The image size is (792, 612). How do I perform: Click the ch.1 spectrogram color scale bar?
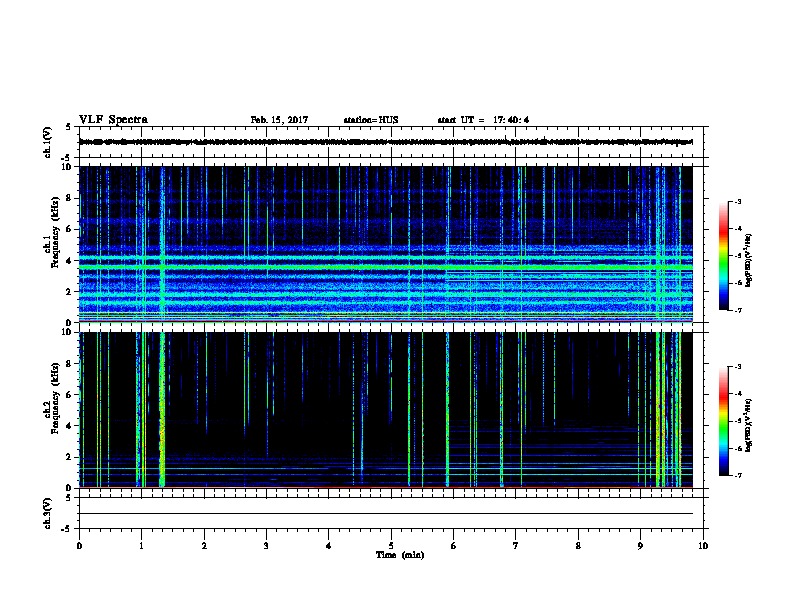[723, 256]
